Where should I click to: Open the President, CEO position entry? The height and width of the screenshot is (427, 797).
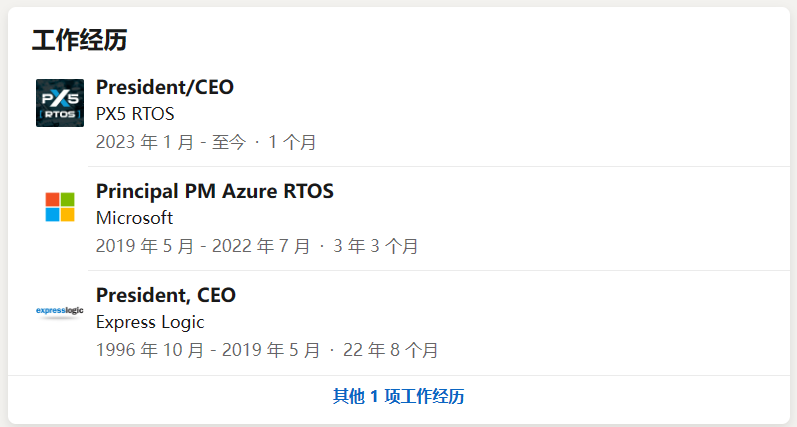tap(166, 295)
